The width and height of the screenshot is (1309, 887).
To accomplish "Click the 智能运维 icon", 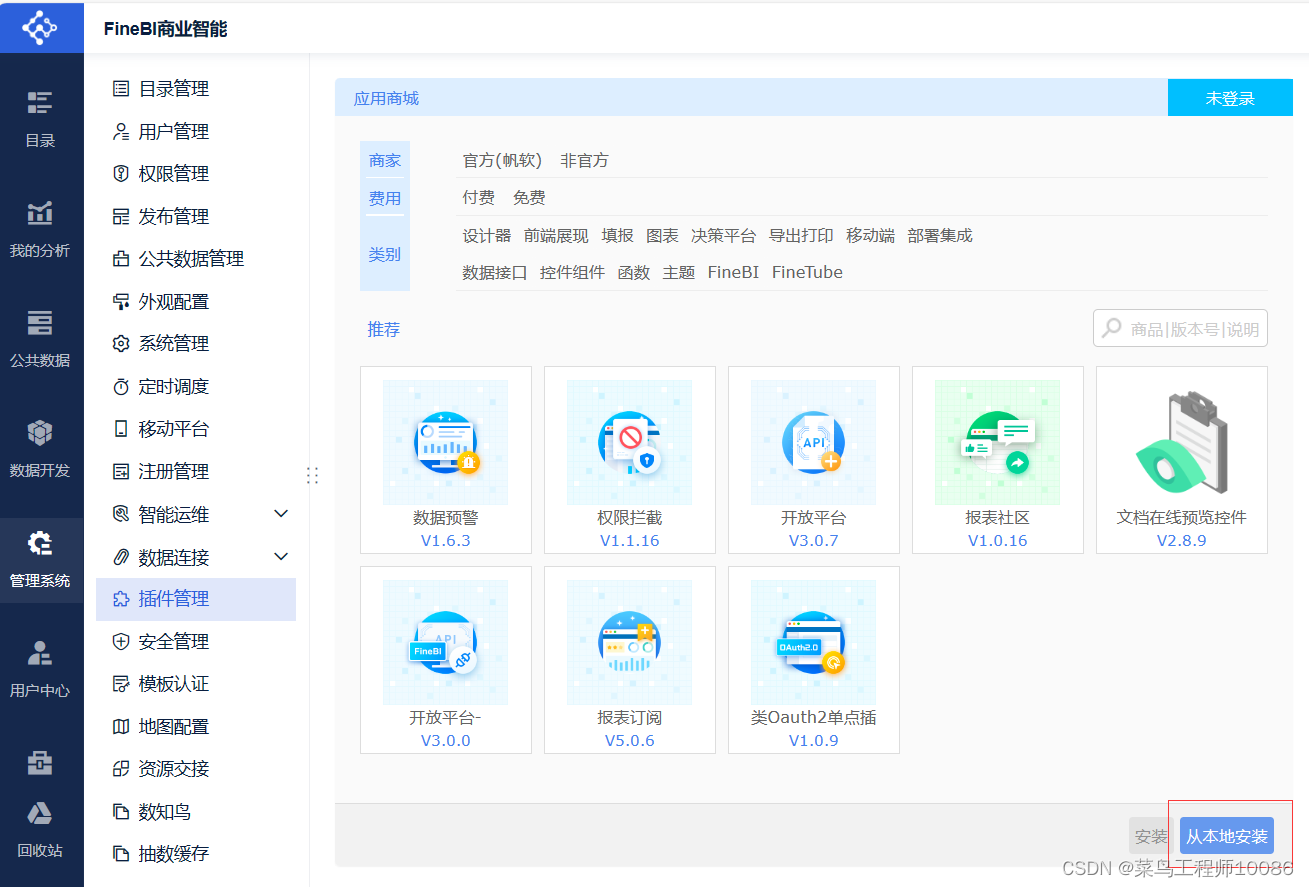I will [121, 514].
